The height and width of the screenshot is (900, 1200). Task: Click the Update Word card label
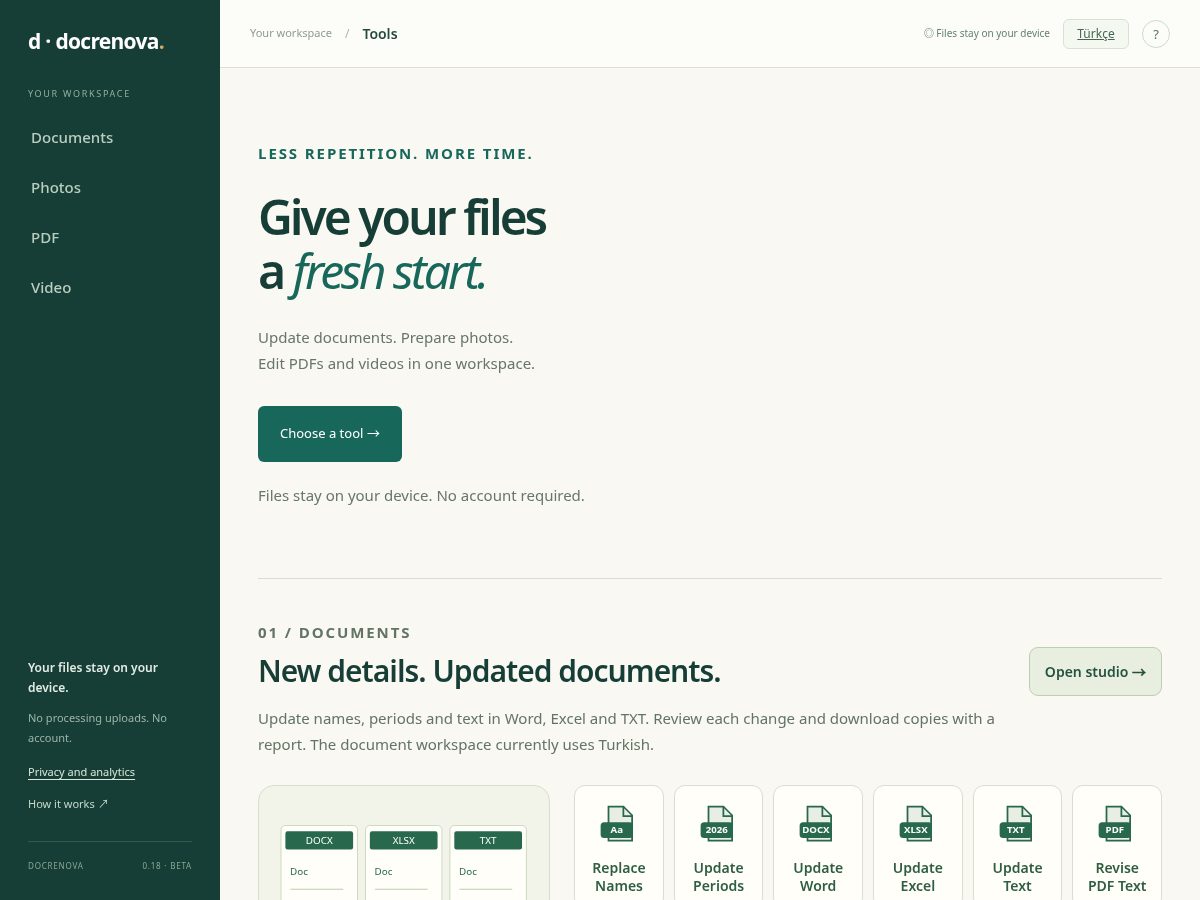[x=818, y=877]
